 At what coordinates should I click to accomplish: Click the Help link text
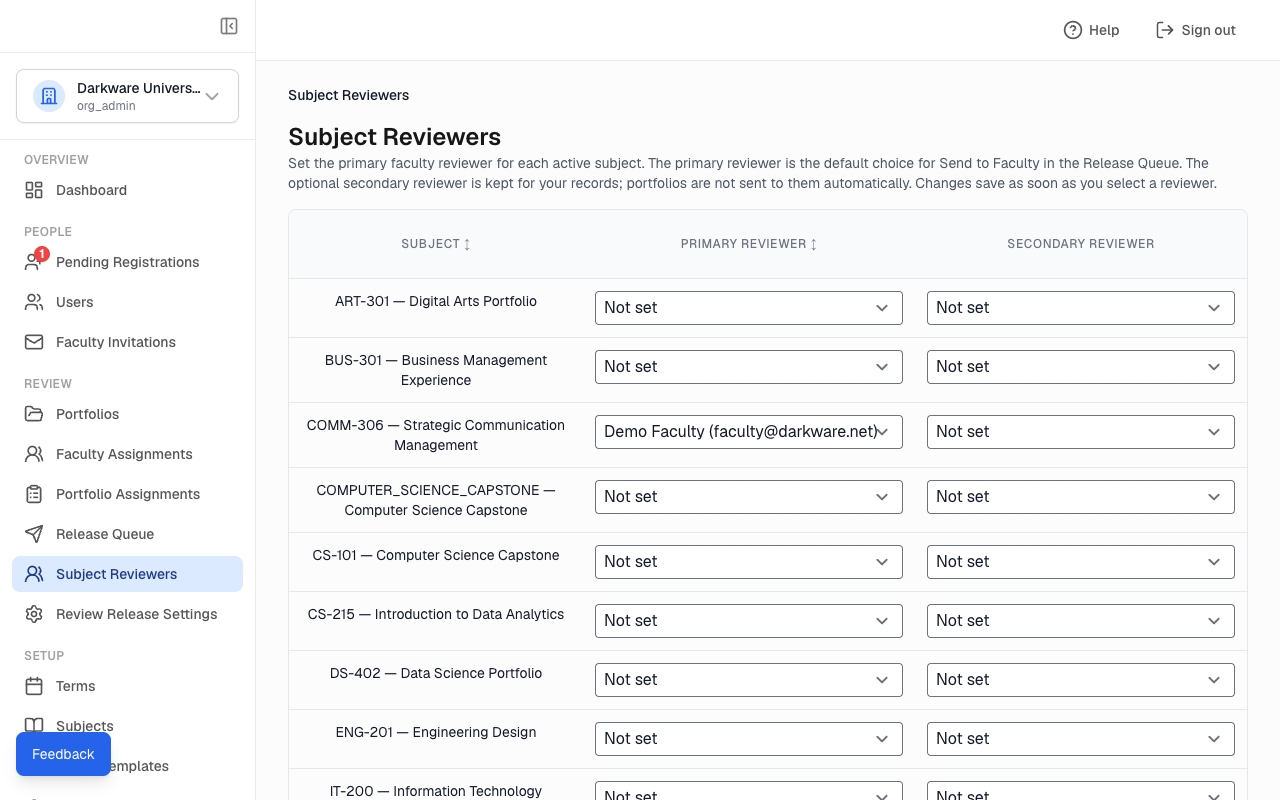[1104, 30]
